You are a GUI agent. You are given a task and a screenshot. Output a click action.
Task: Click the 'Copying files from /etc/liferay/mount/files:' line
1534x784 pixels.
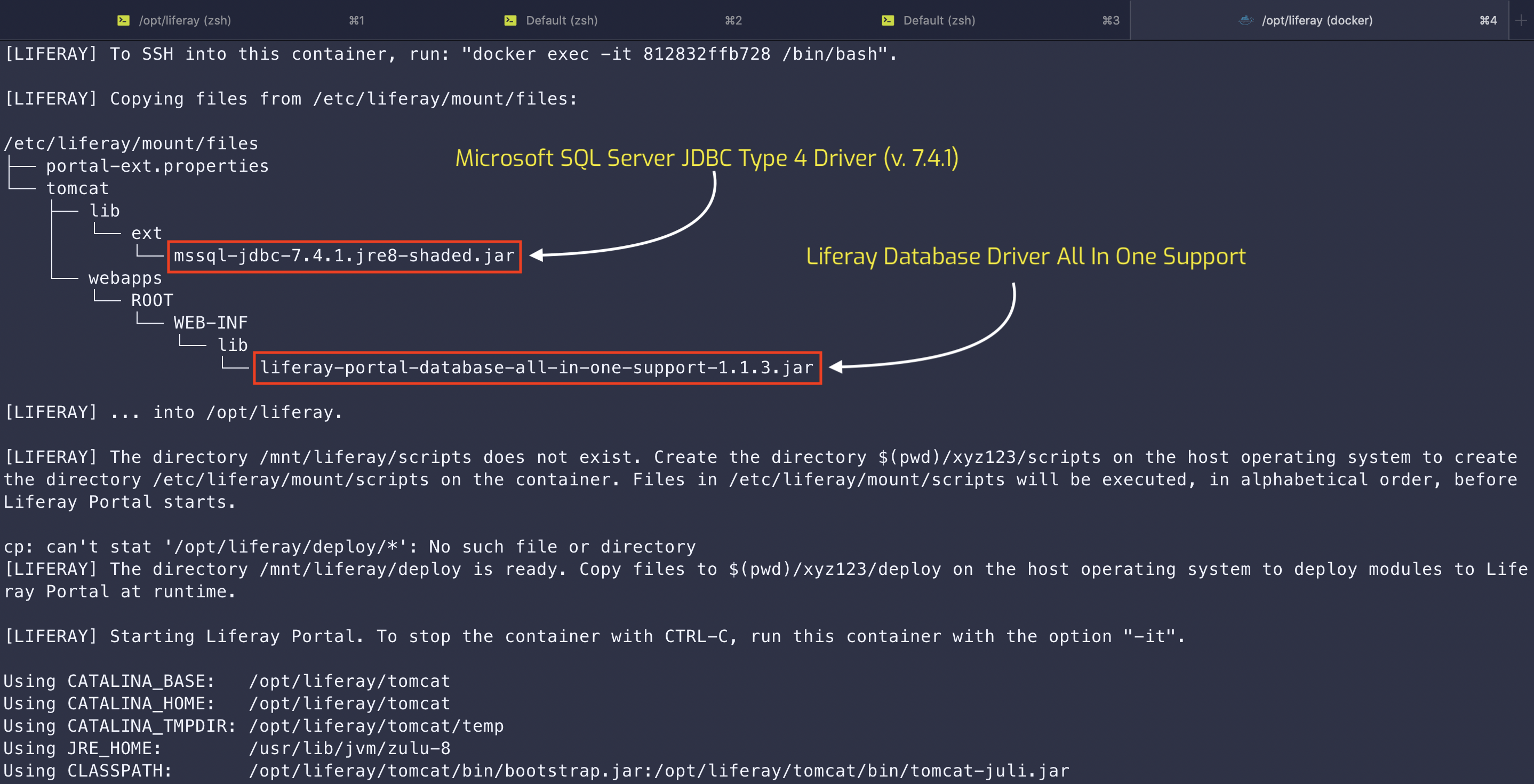point(291,99)
